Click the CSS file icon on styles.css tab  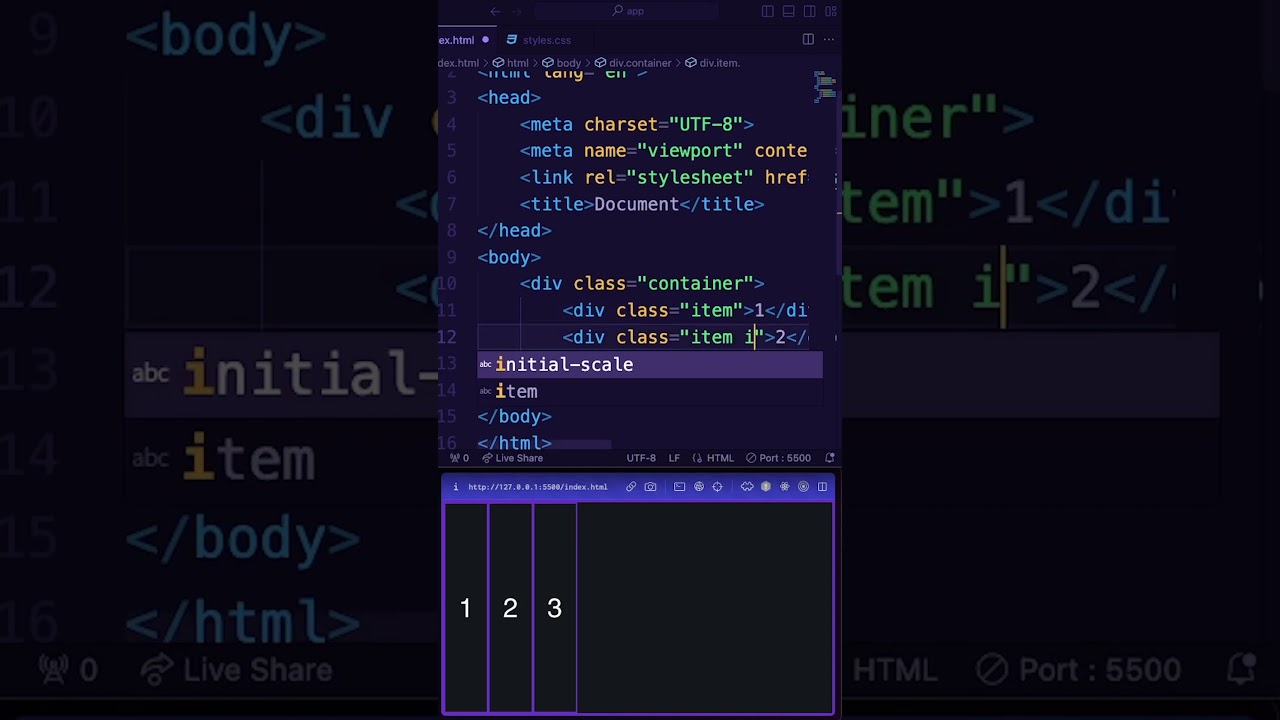pos(512,40)
